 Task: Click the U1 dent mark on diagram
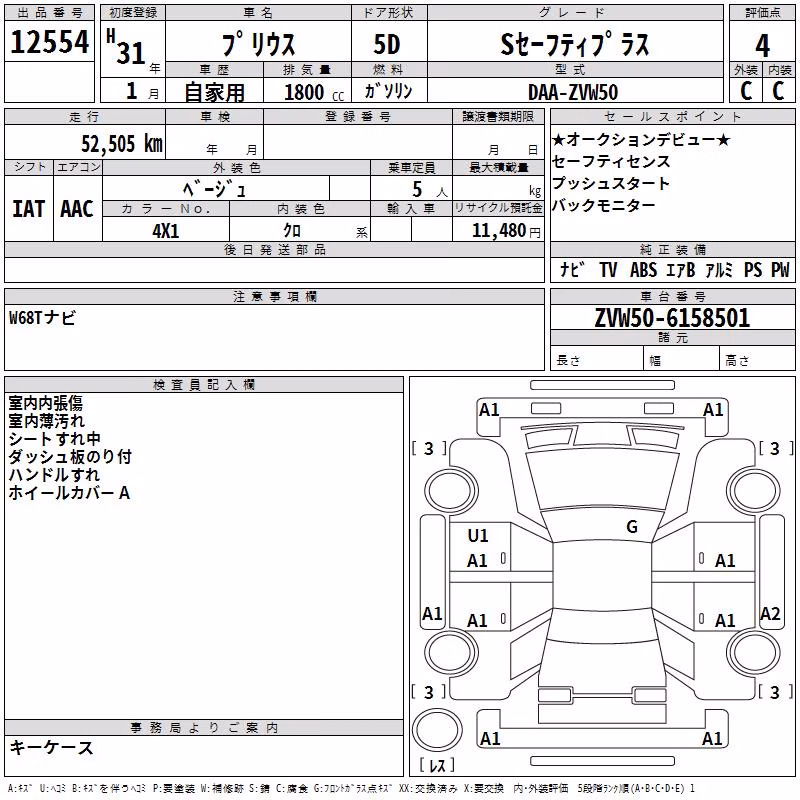(x=478, y=536)
